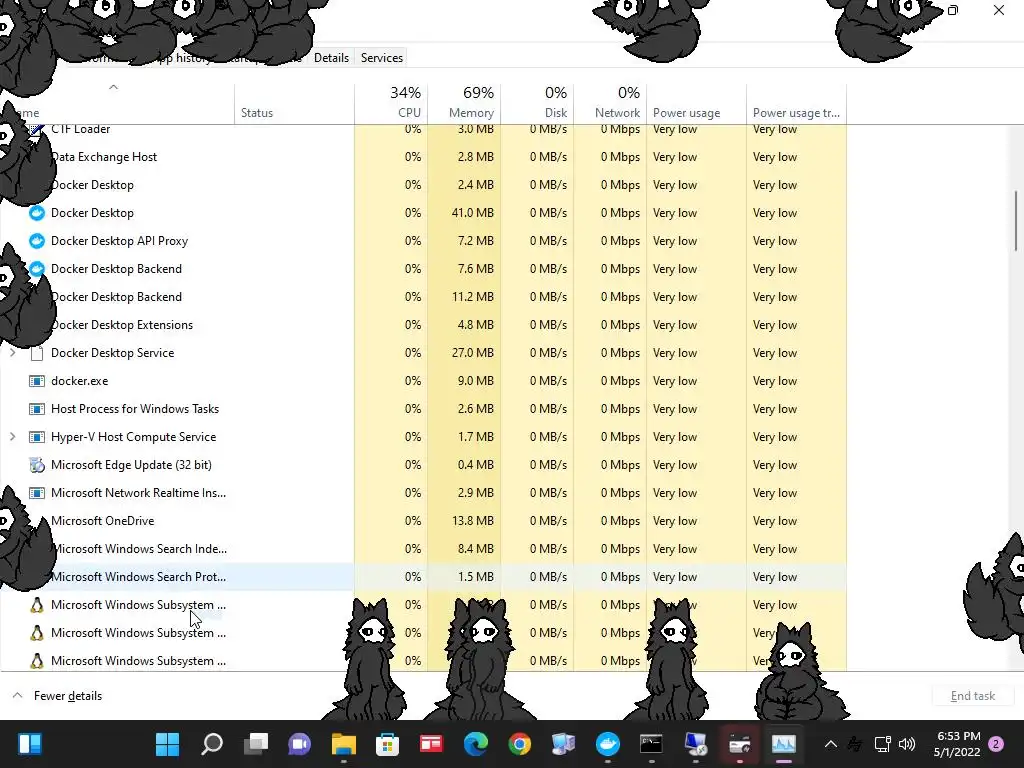This screenshot has height=768, width=1024.
Task: Click the Docker Desktop Service blank page icon
Action: pos(37,353)
